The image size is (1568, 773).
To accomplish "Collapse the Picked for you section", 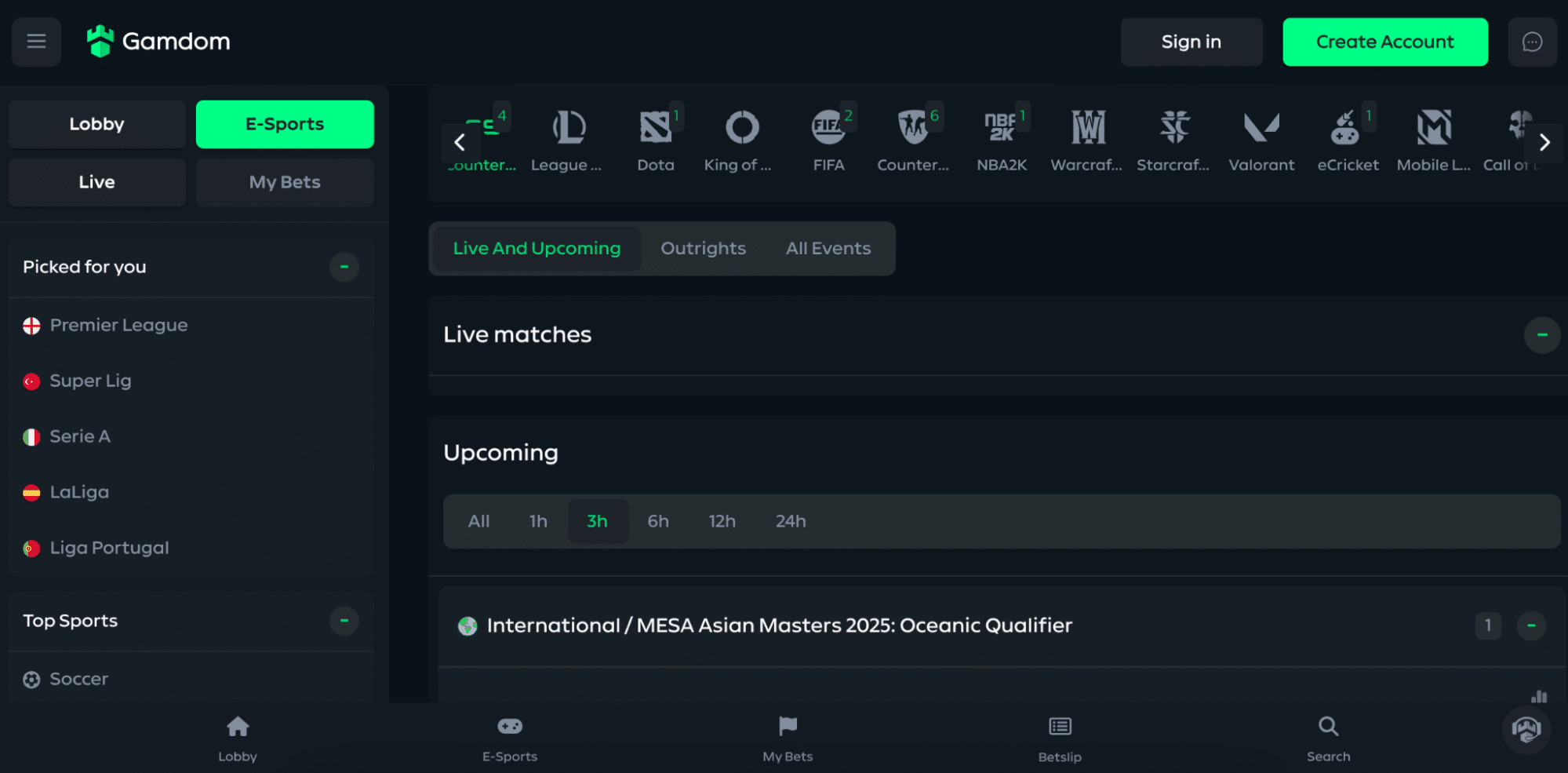I will click(344, 267).
